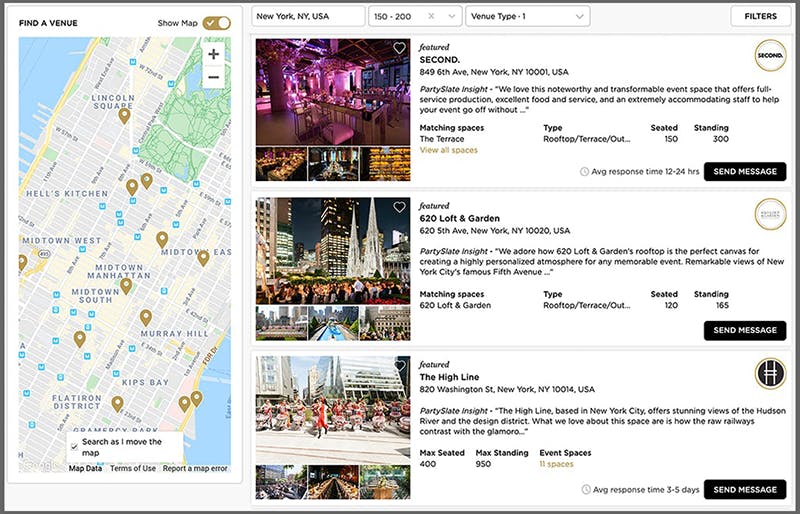Zoom in on the map
The image size is (800, 514).
(214, 54)
